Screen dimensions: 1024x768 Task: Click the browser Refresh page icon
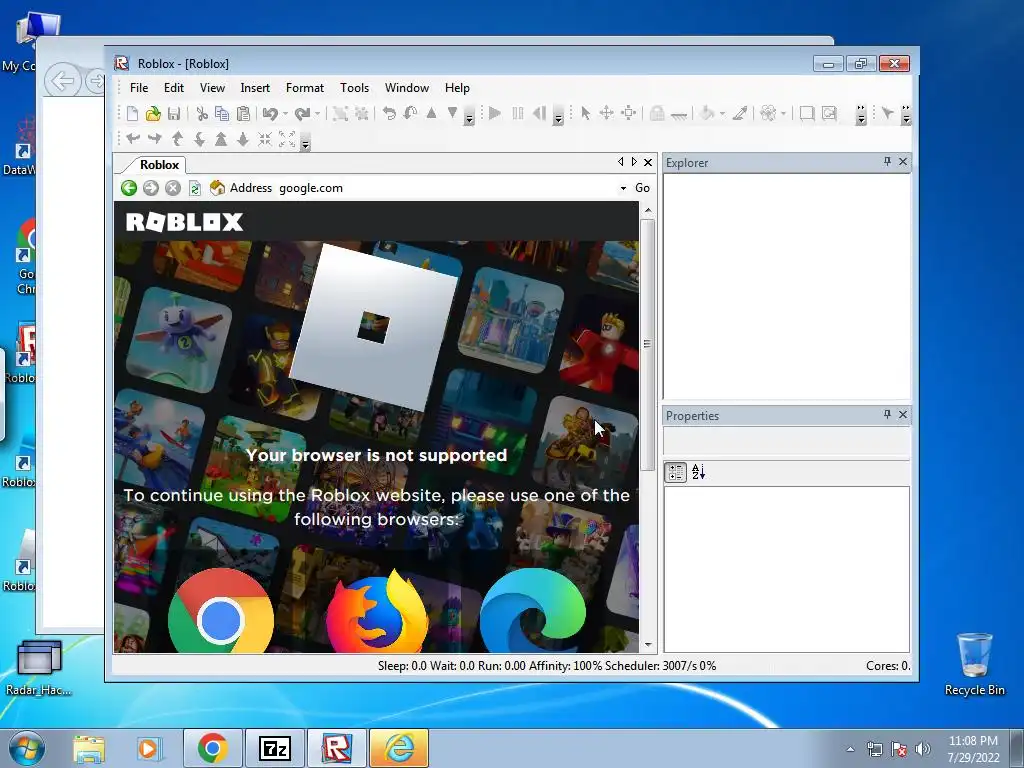point(195,188)
